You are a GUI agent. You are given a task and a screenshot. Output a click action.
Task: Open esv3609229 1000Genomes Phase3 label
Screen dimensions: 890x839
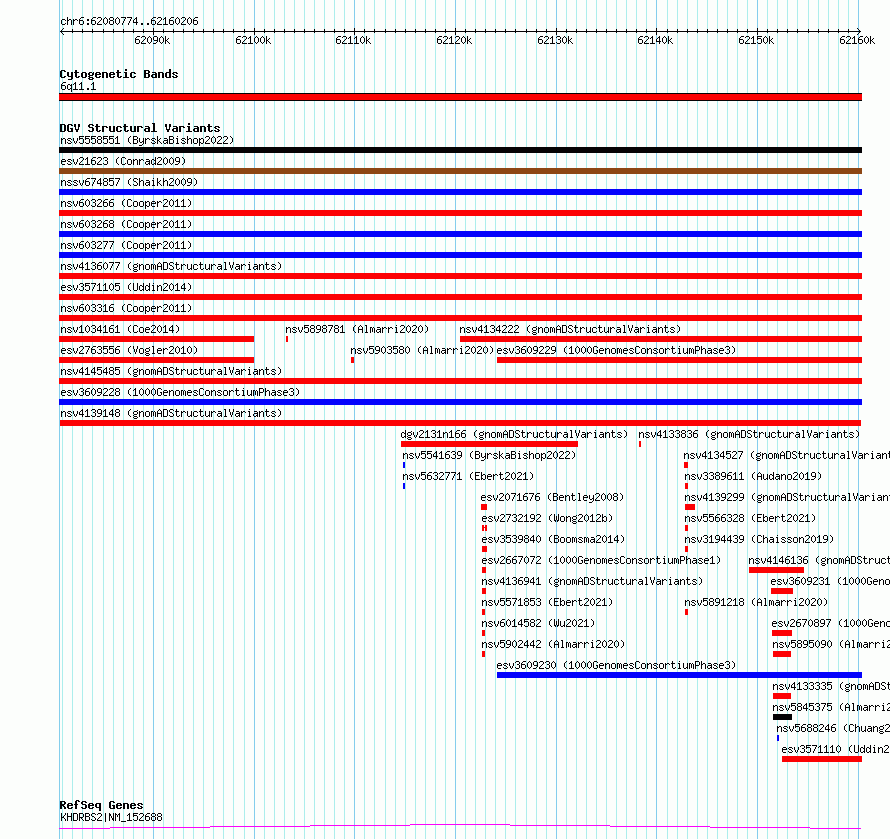tap(616, 350)
